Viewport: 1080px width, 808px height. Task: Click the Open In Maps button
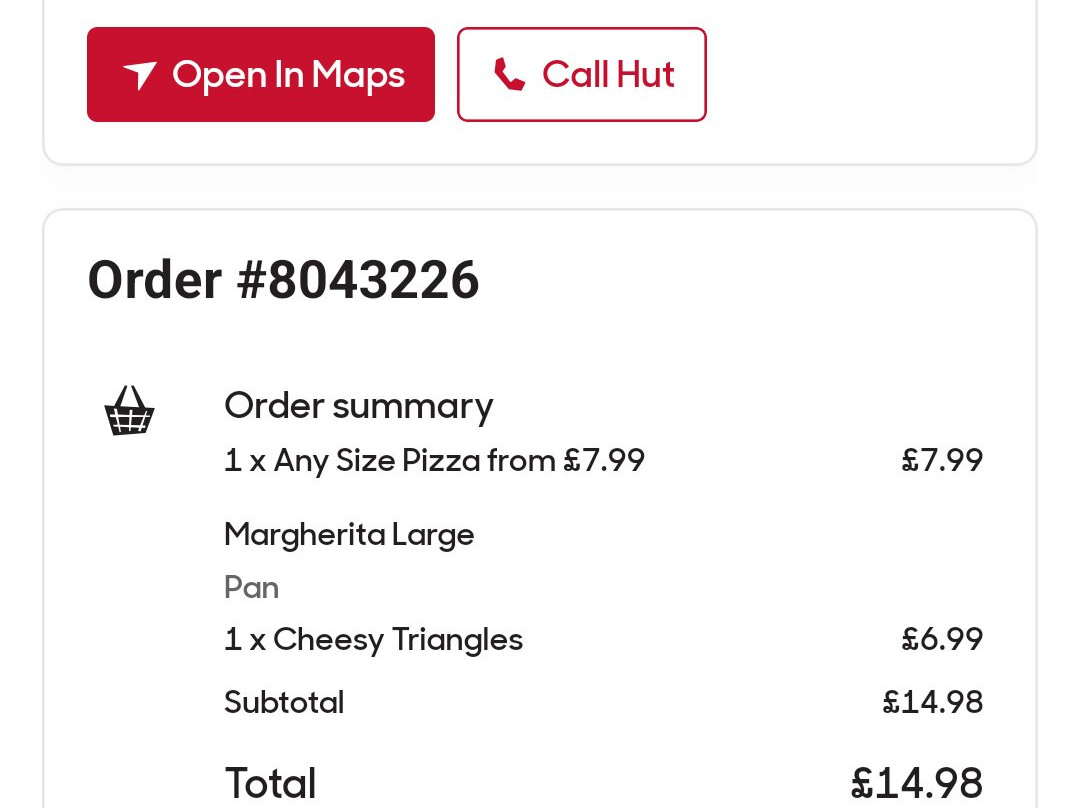point(260,75)
